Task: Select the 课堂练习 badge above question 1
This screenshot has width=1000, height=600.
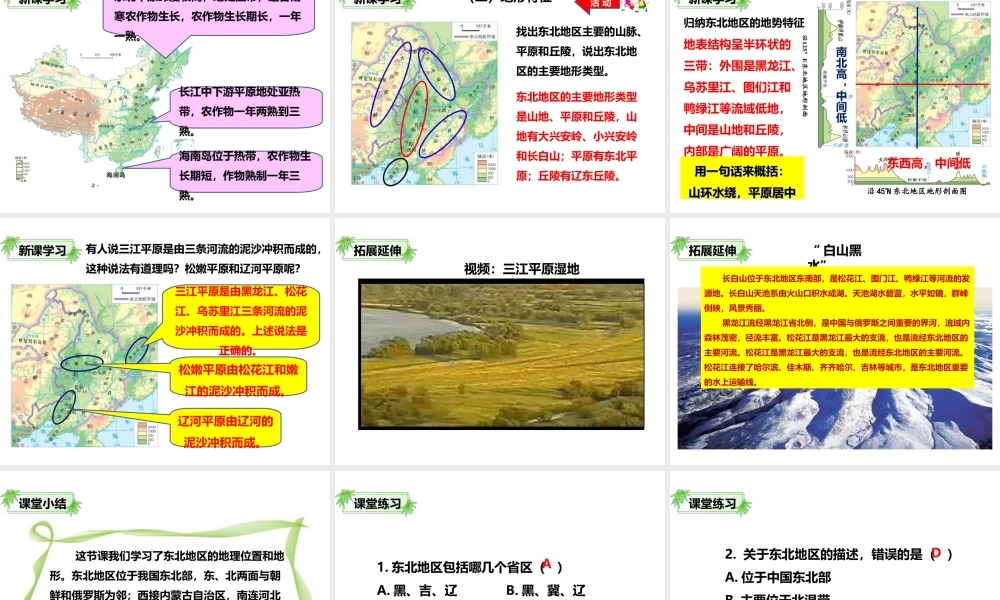Action: 377,503
